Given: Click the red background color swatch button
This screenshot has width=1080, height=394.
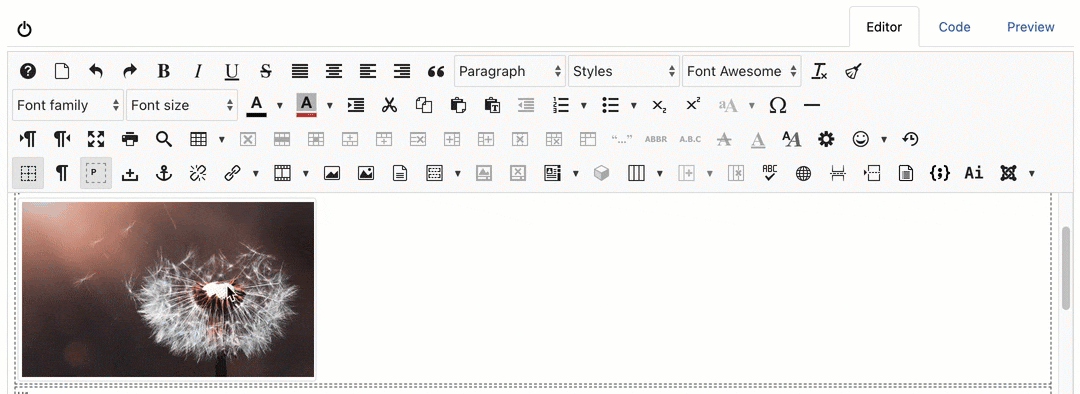Looking at the screenshot, I should pos(307,105).
